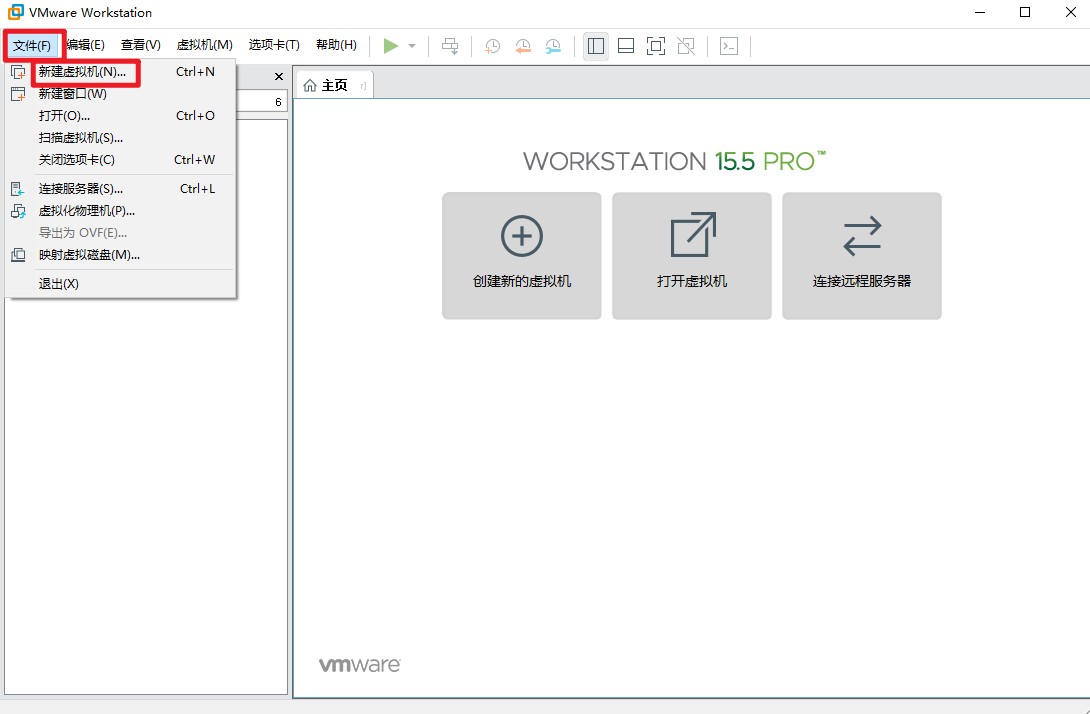Select 新建虚拟机(N)... menu entry
The height and width of the screenshot is (714, 1090).
[120, 72]
